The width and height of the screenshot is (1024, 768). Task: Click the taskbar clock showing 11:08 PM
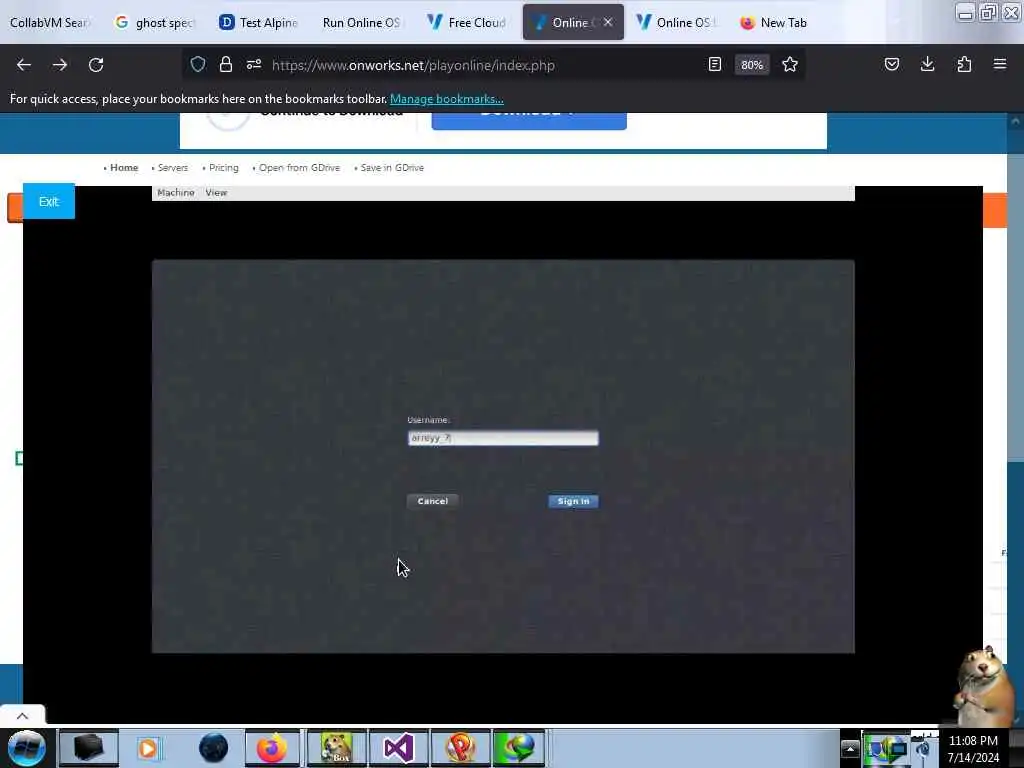(973, 748)
